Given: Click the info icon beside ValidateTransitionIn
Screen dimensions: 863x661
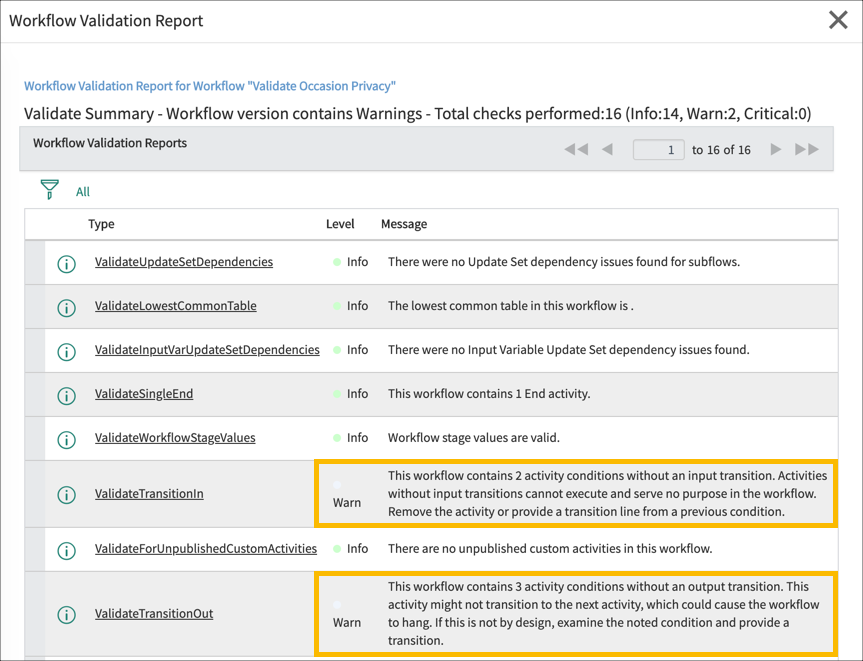Looking at the screenshot, I should click(66, 494).
